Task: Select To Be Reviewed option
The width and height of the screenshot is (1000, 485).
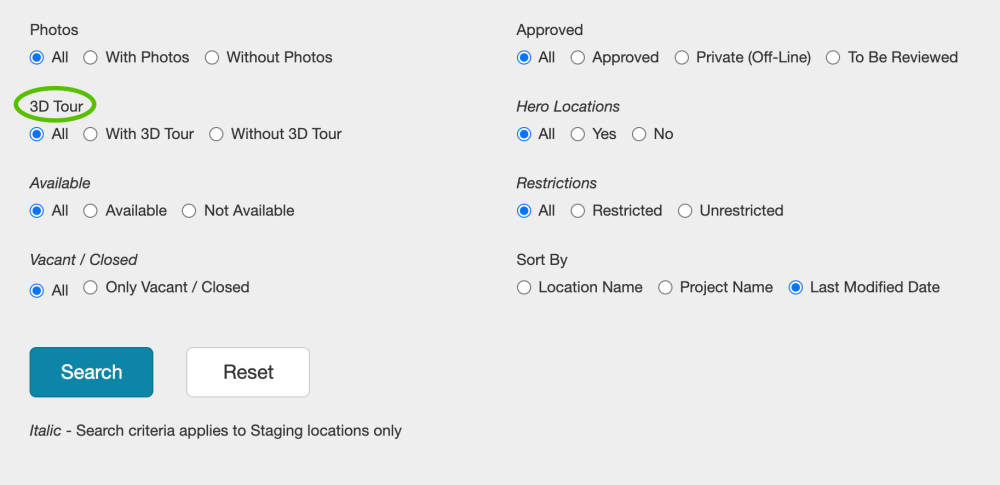Action: [833, 58]
